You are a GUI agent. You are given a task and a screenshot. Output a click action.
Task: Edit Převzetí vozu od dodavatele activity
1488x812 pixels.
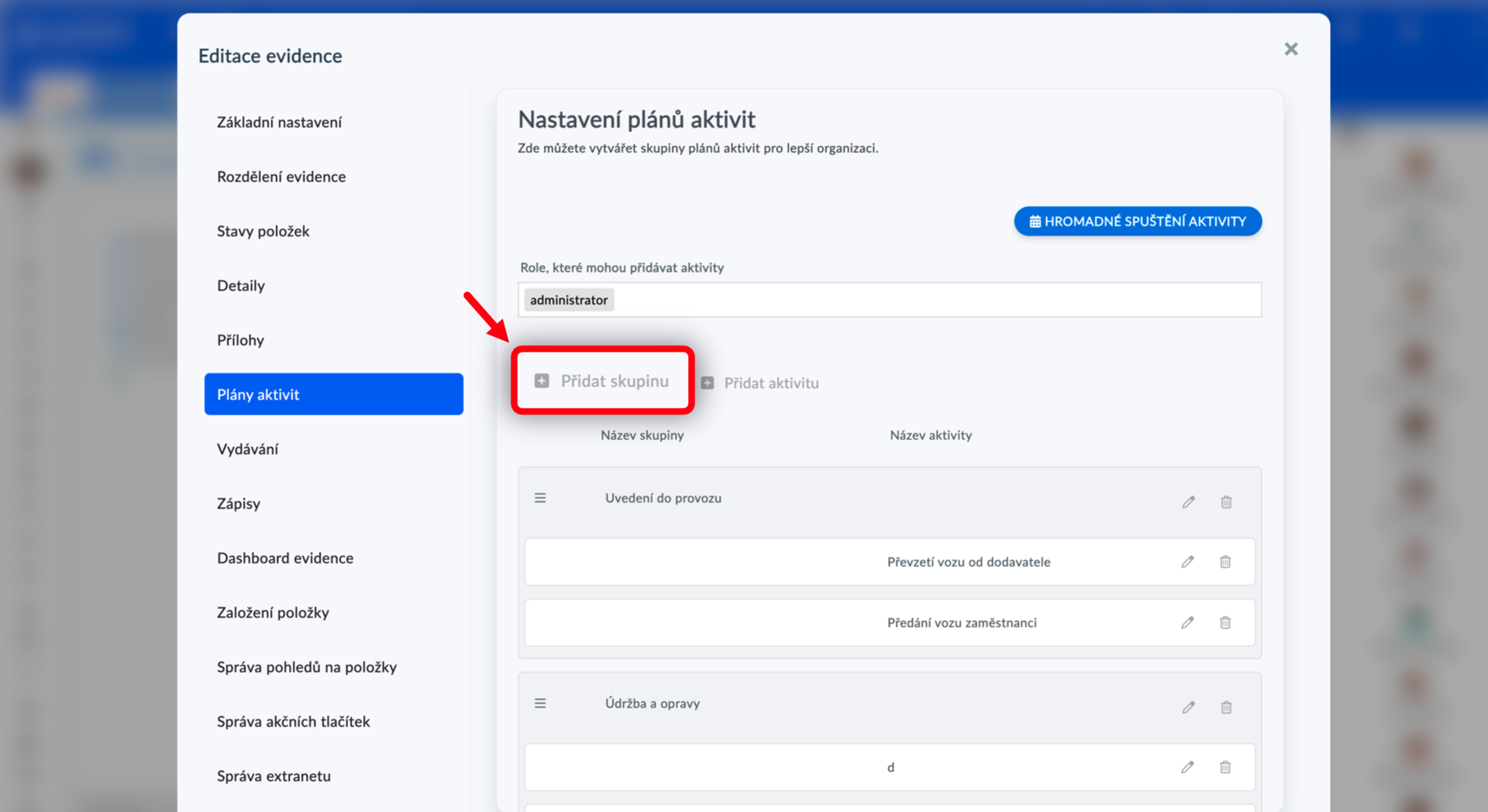click(x=1187, y=562)
